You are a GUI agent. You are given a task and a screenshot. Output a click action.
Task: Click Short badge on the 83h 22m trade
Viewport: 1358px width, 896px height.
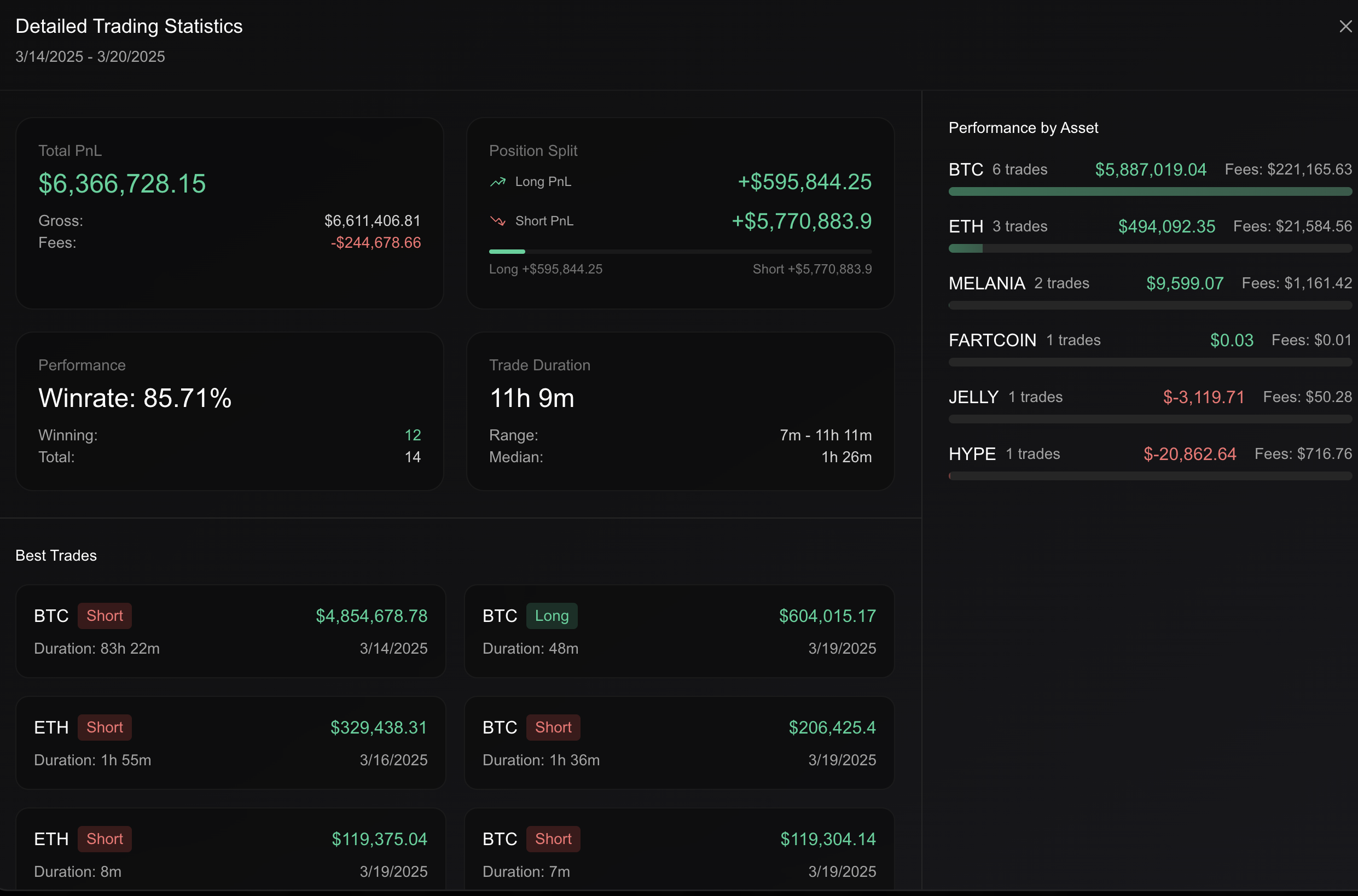pos(105,616)
